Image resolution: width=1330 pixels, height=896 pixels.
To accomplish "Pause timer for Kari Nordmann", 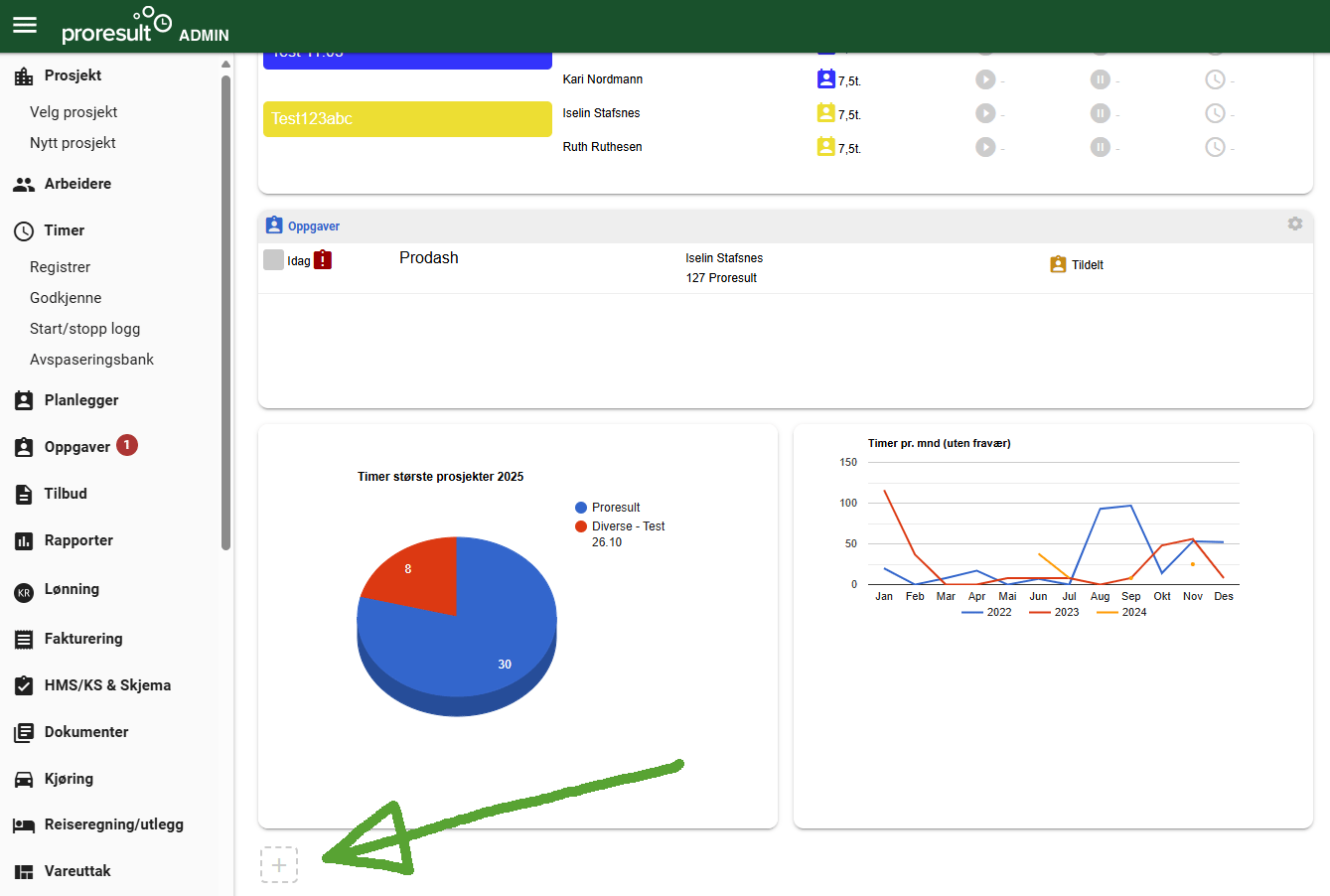I will (1101, 80).
